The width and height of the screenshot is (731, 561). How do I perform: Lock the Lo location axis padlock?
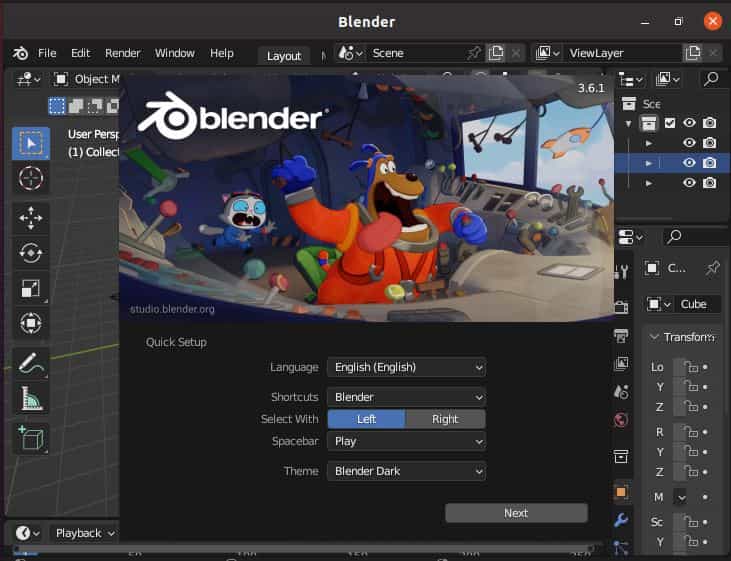[x=692, y=367]
